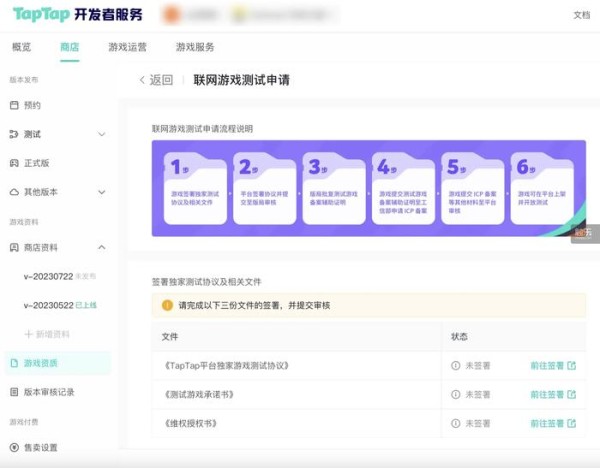Click step 3 card in process banner
This screenshot has height=468, width=600.
pos(334,189)
